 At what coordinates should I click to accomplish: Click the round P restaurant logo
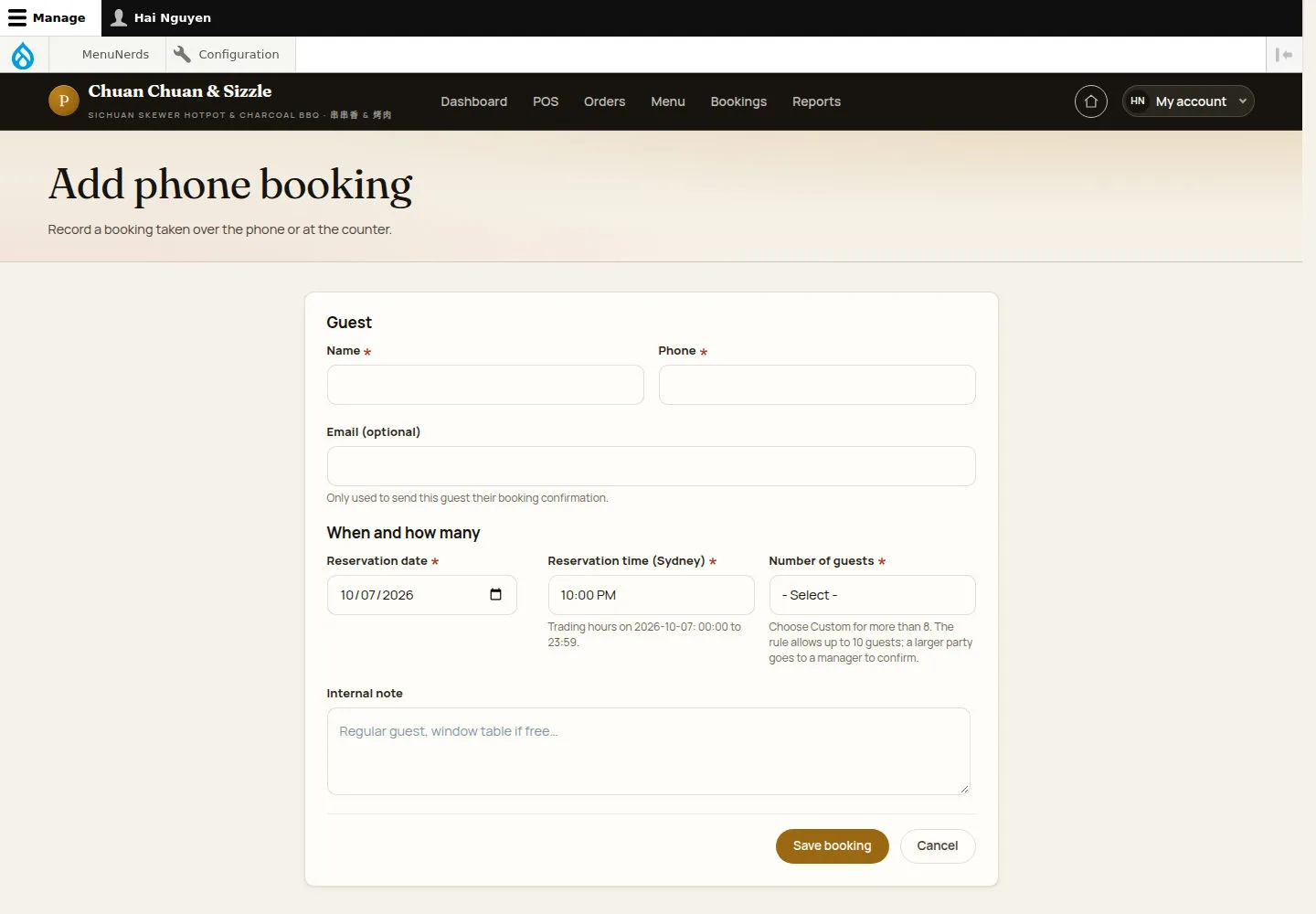[x=64, y=101]
